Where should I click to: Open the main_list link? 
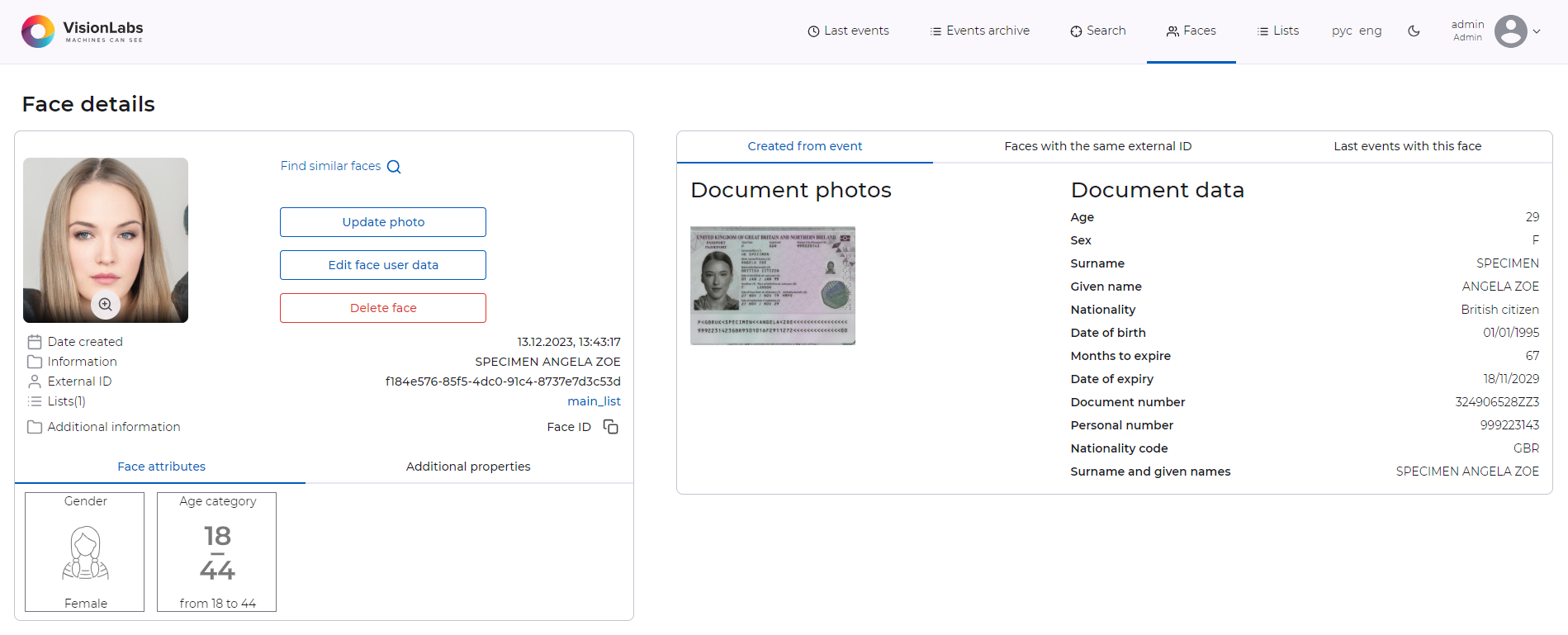[594, 401]
